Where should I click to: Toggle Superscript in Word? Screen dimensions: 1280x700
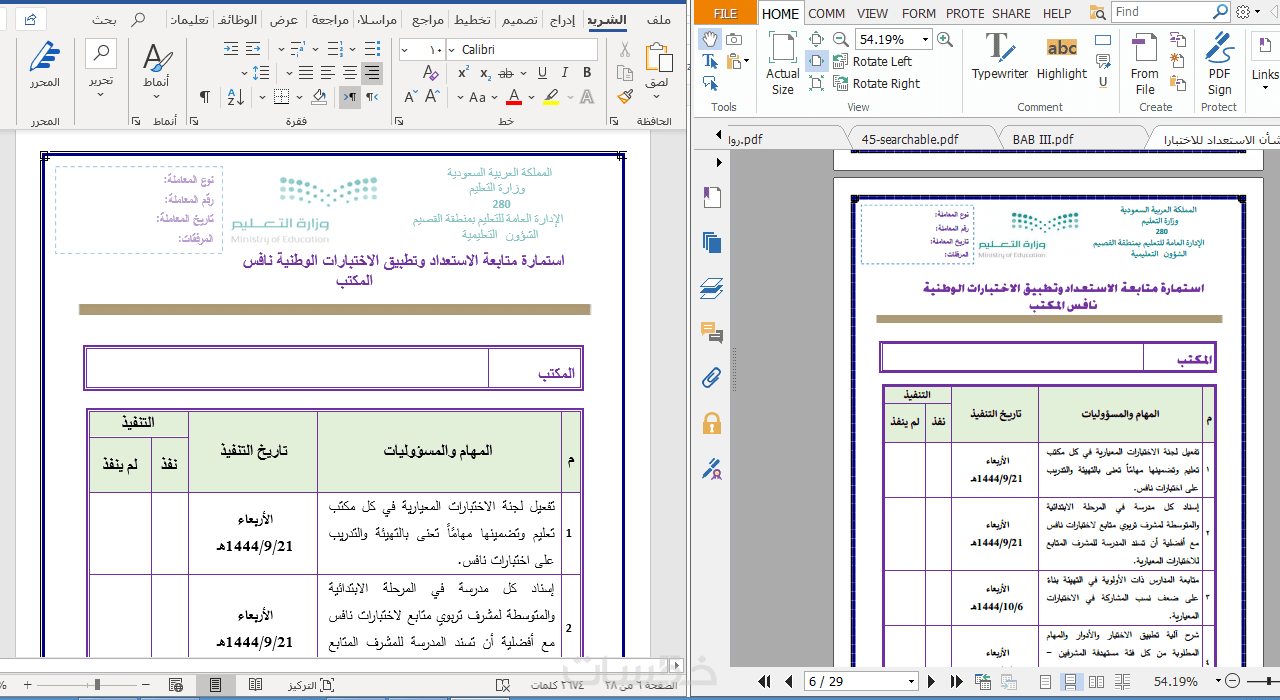click(x=463, y=73)
